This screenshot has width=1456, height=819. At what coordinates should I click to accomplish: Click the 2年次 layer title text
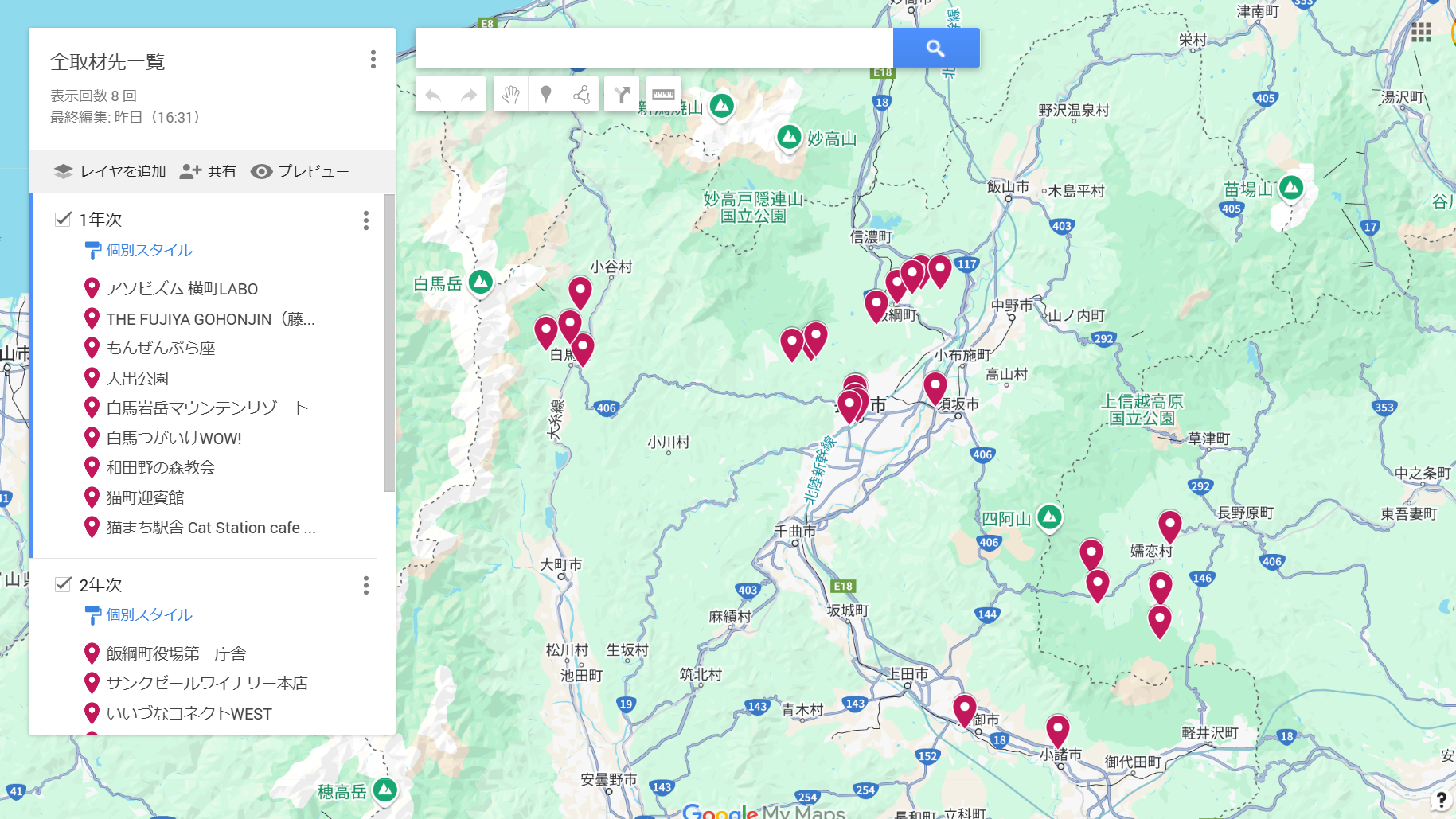pos(100,585)
